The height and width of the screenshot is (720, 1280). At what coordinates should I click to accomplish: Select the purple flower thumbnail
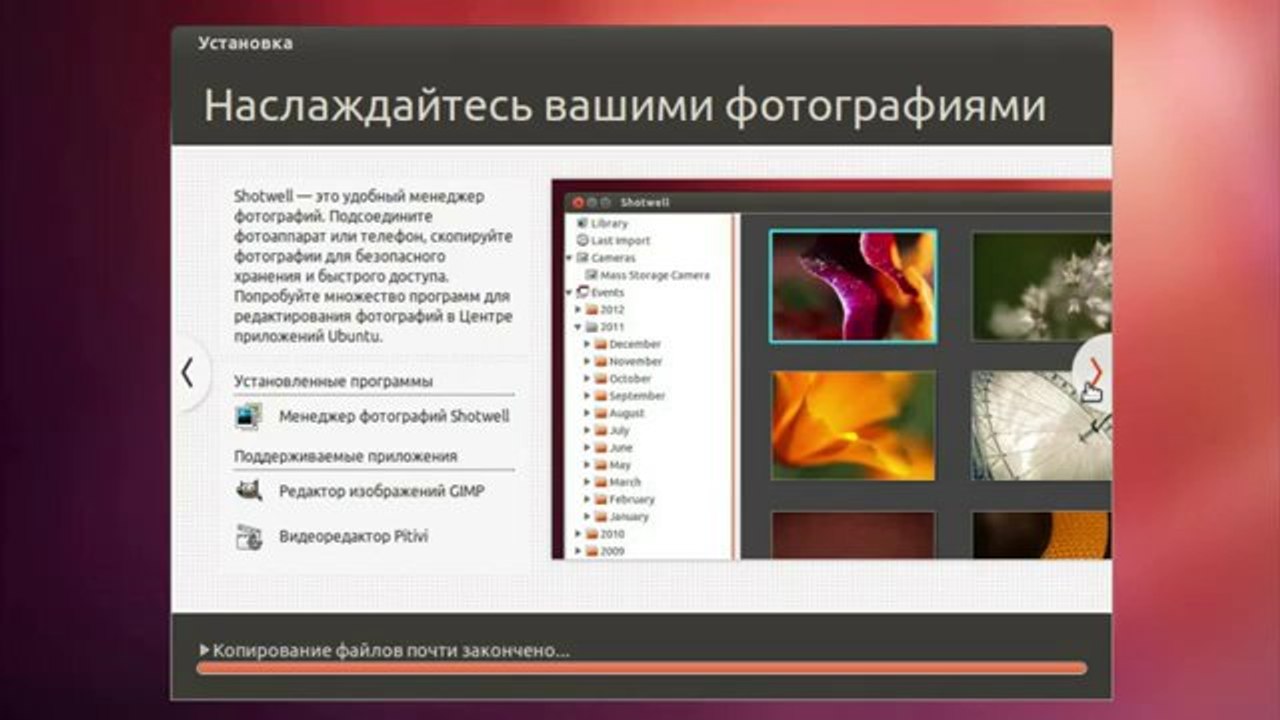tap(853, 286)
